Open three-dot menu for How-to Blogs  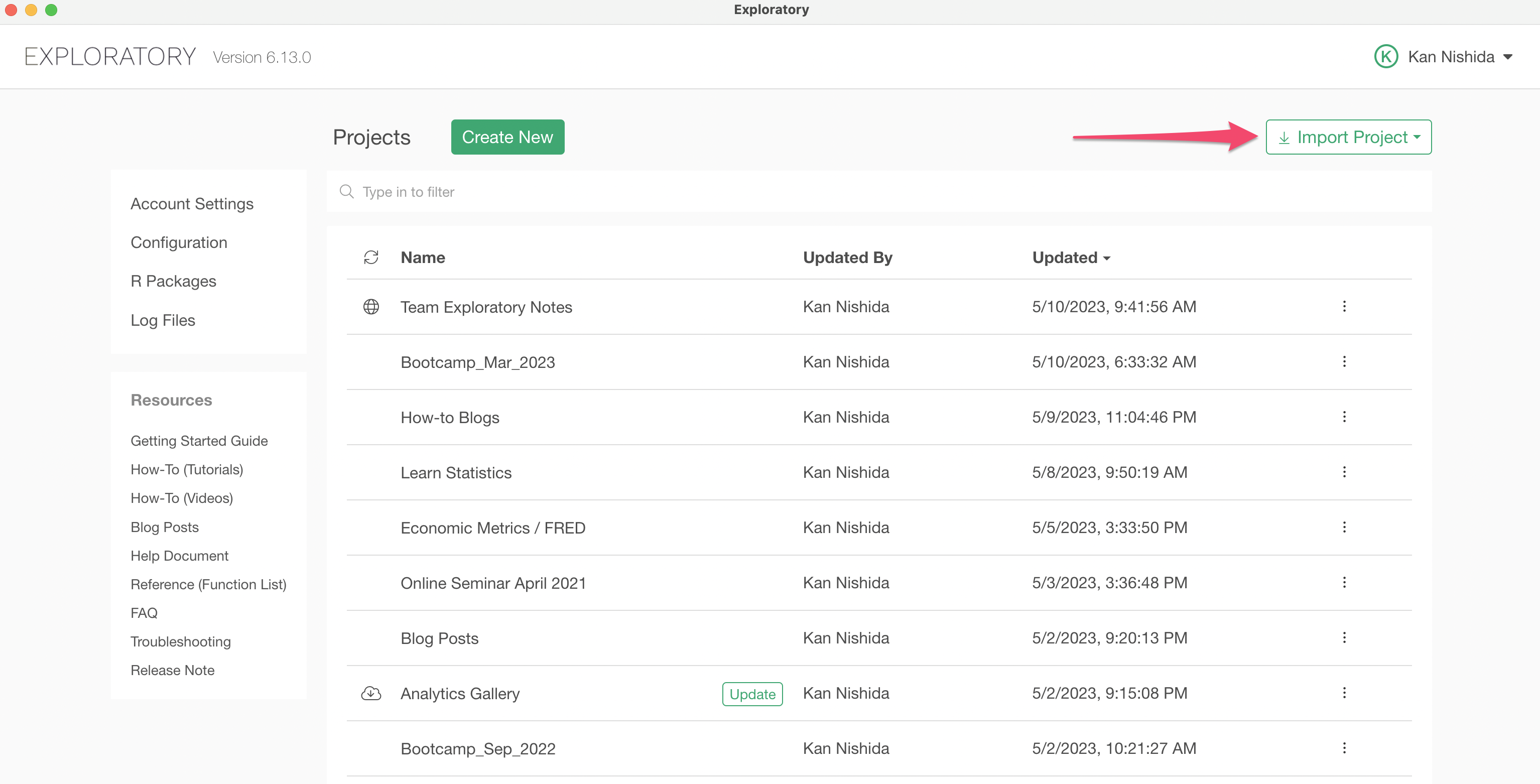click(x=1344, y=417)
